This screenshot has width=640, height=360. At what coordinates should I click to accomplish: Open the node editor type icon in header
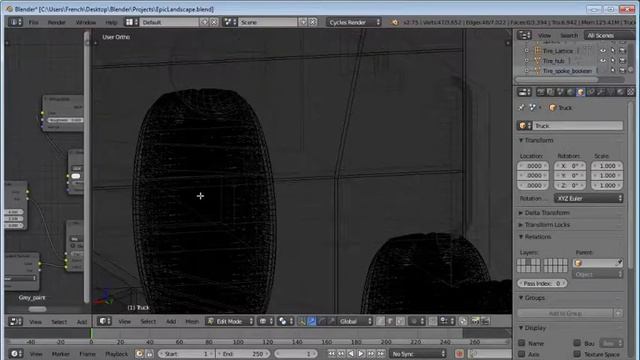(15, 322)
